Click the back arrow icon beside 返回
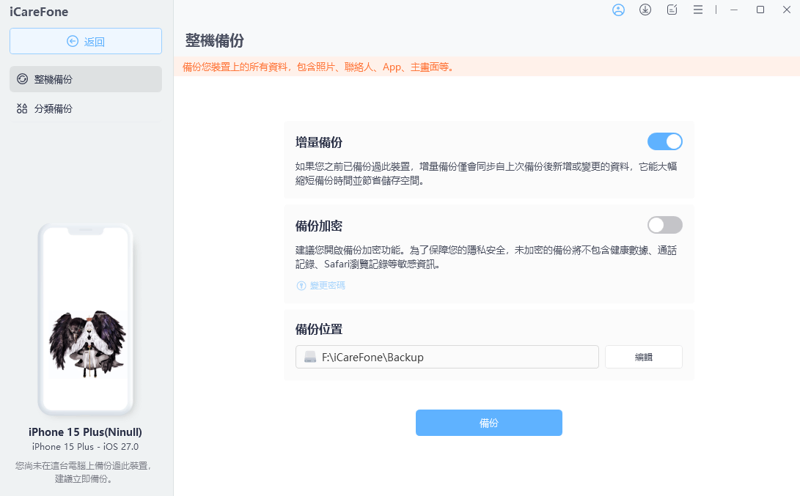This screenshot has width=800, height=496. click(72, 41)
